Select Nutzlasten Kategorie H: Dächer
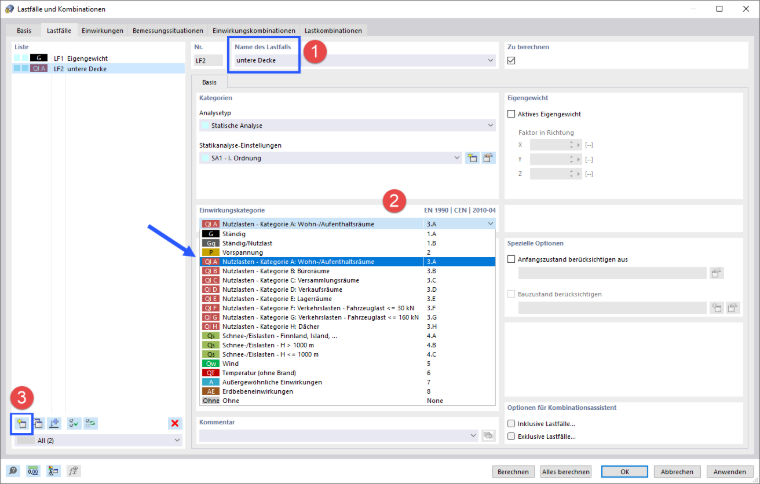Viewport: 760px width, 484px height. click(x=348, y=327)
